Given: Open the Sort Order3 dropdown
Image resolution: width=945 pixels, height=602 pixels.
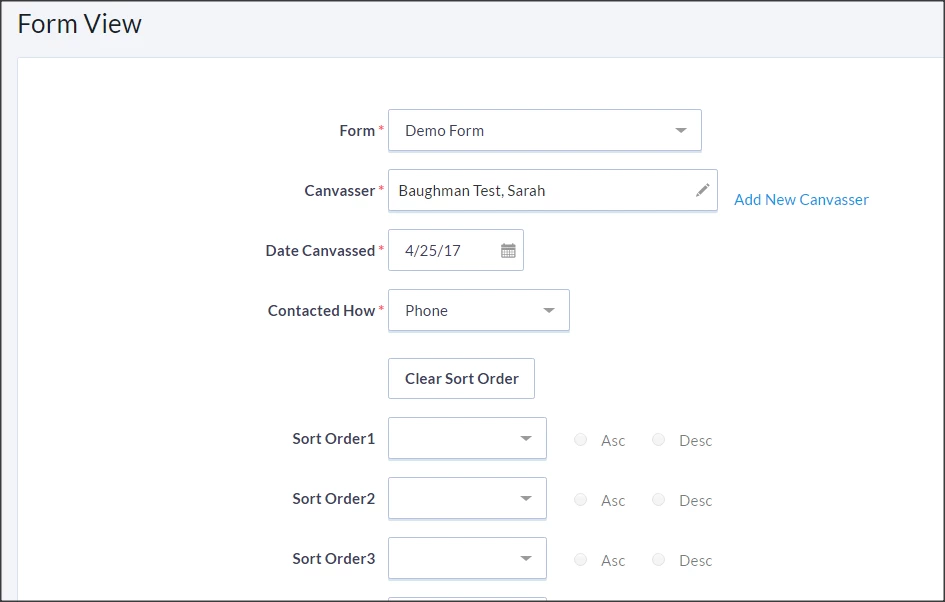Looking at the screenshot, I should tap(468, 558).
